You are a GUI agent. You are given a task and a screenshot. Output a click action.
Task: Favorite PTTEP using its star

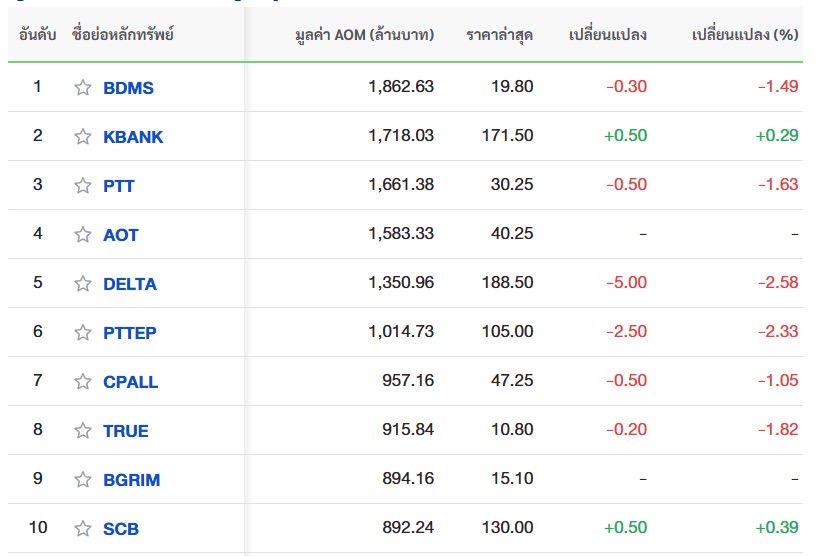pos(83,332)
